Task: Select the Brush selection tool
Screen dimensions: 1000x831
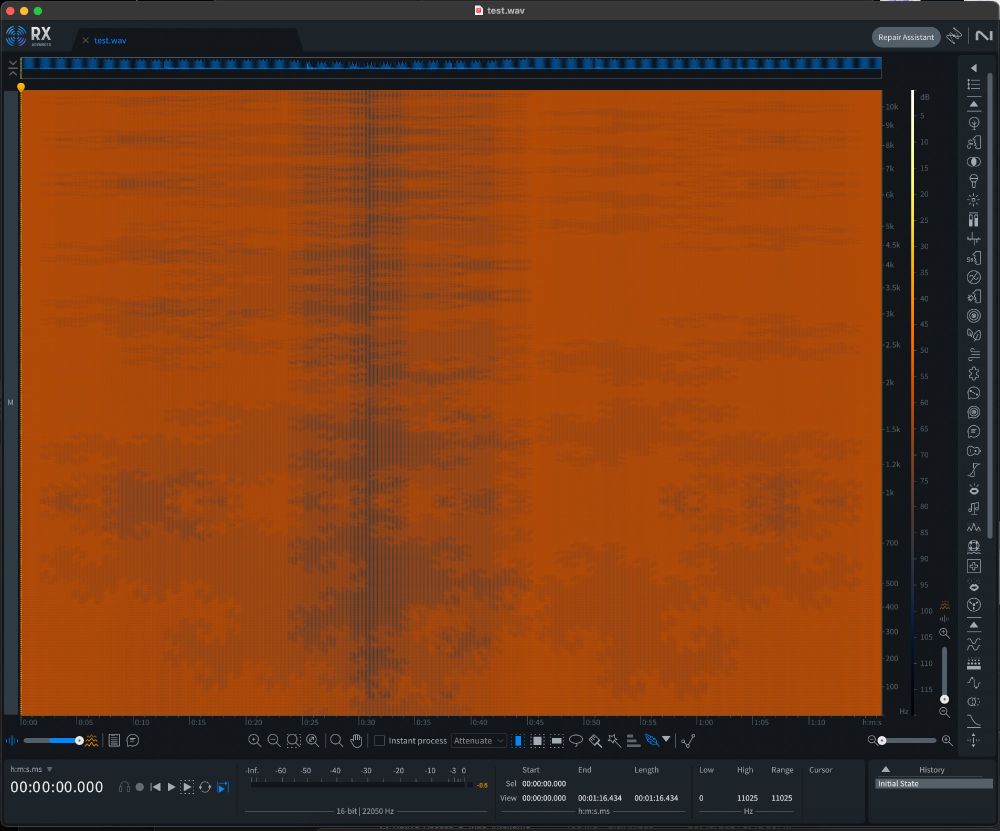Action: [595, 740]
